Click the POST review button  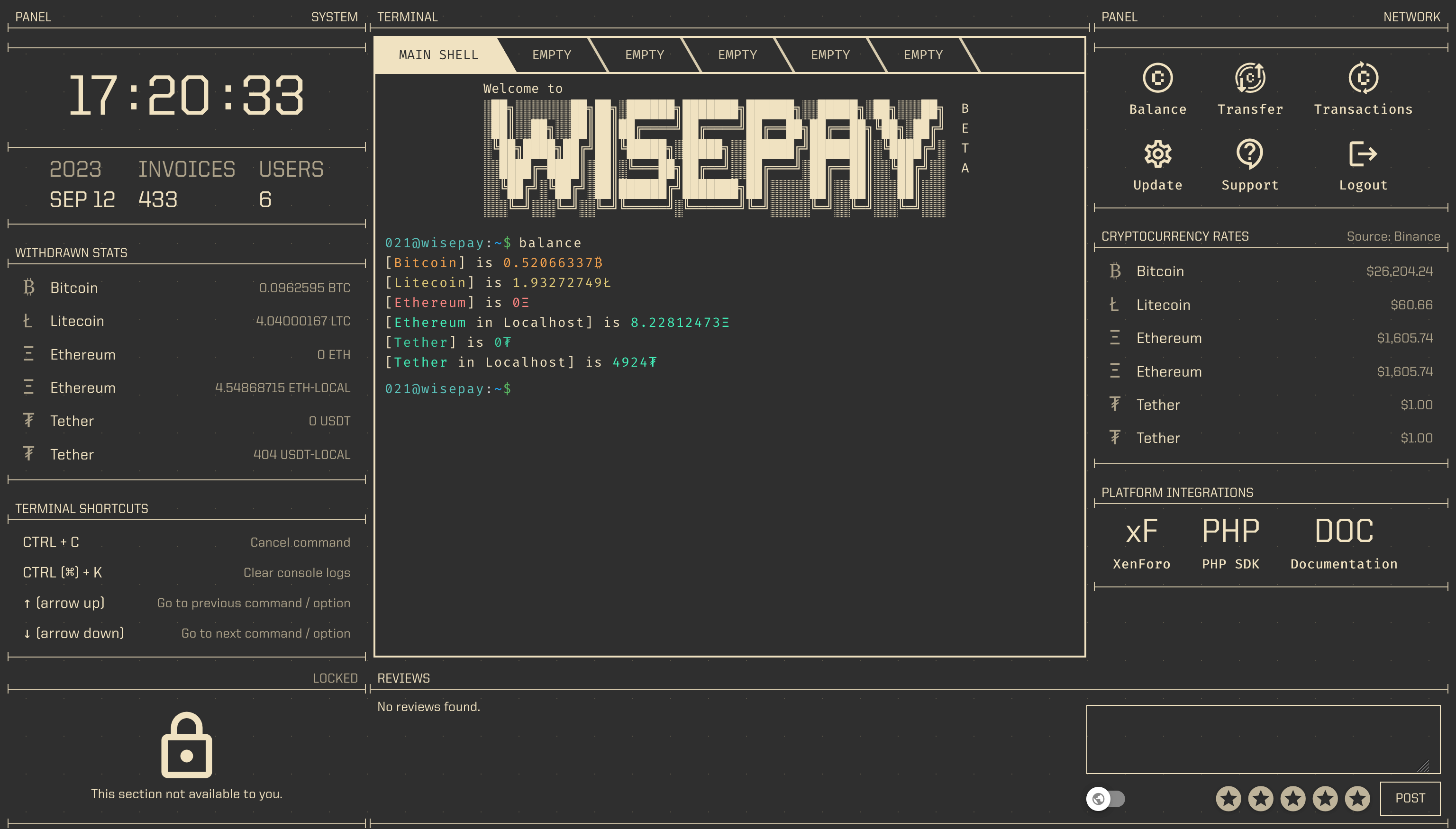click(1410, 798)
